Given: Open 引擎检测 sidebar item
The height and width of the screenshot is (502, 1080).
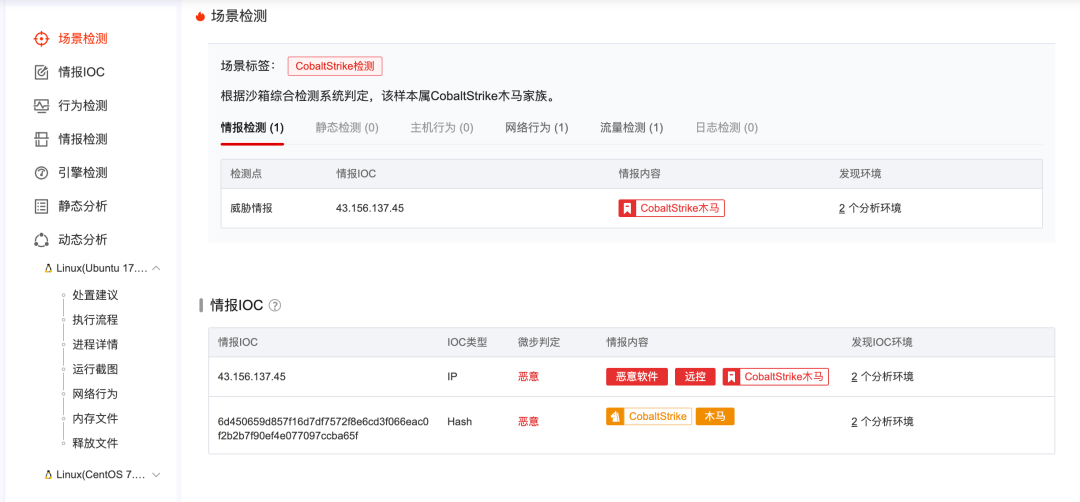Looking at the screenshot, I should click(83, 173).
